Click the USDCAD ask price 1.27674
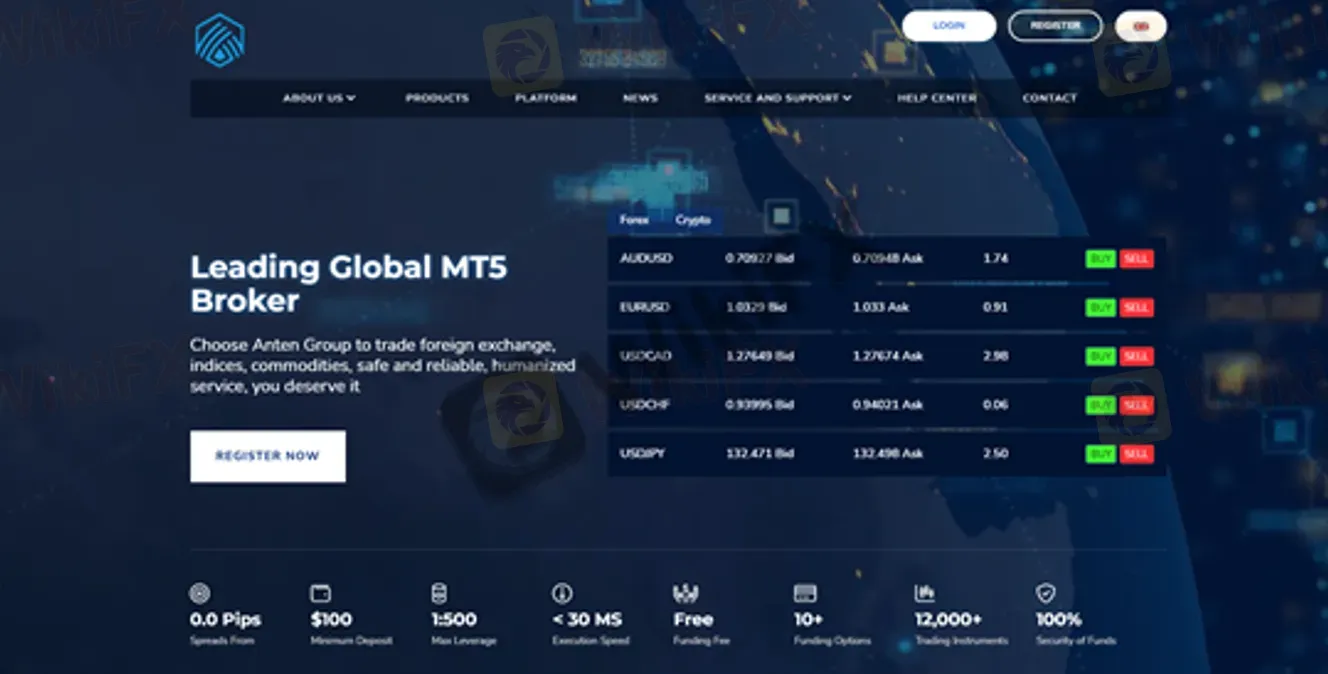Viewport: 1328px width, 674px height. [888, 356]
